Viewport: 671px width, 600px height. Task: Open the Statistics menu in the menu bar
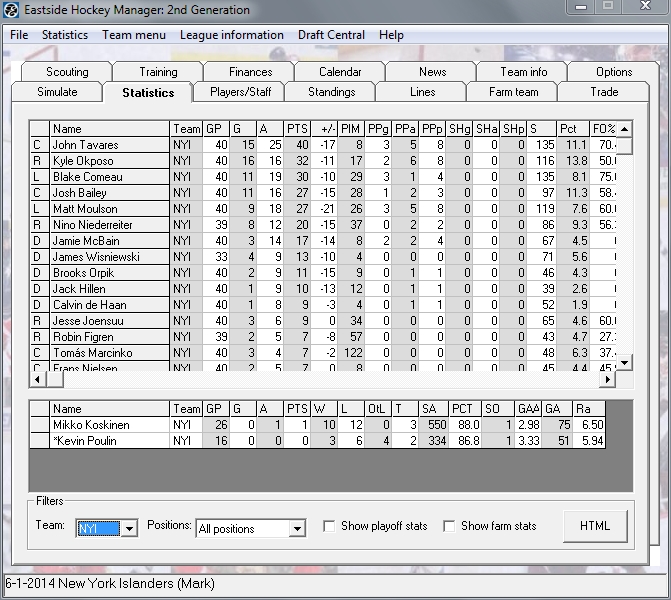65,35
